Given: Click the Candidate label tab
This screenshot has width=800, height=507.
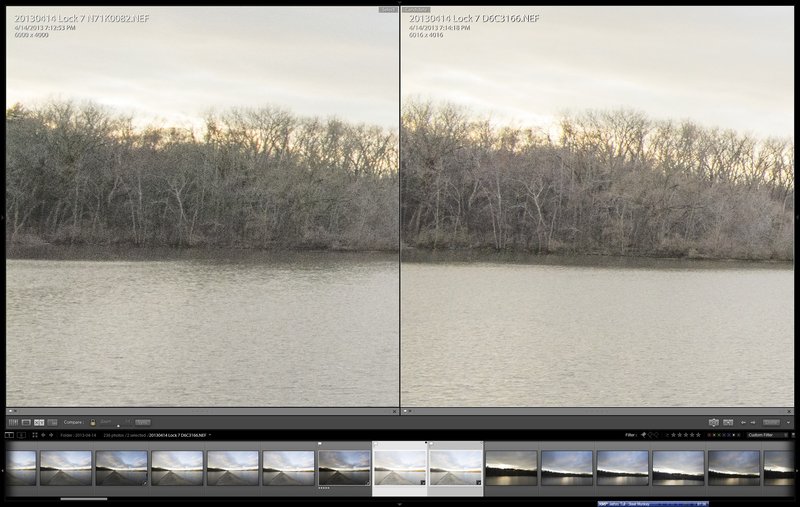Looking at the screenshot, I should click(x=416, y=10).
